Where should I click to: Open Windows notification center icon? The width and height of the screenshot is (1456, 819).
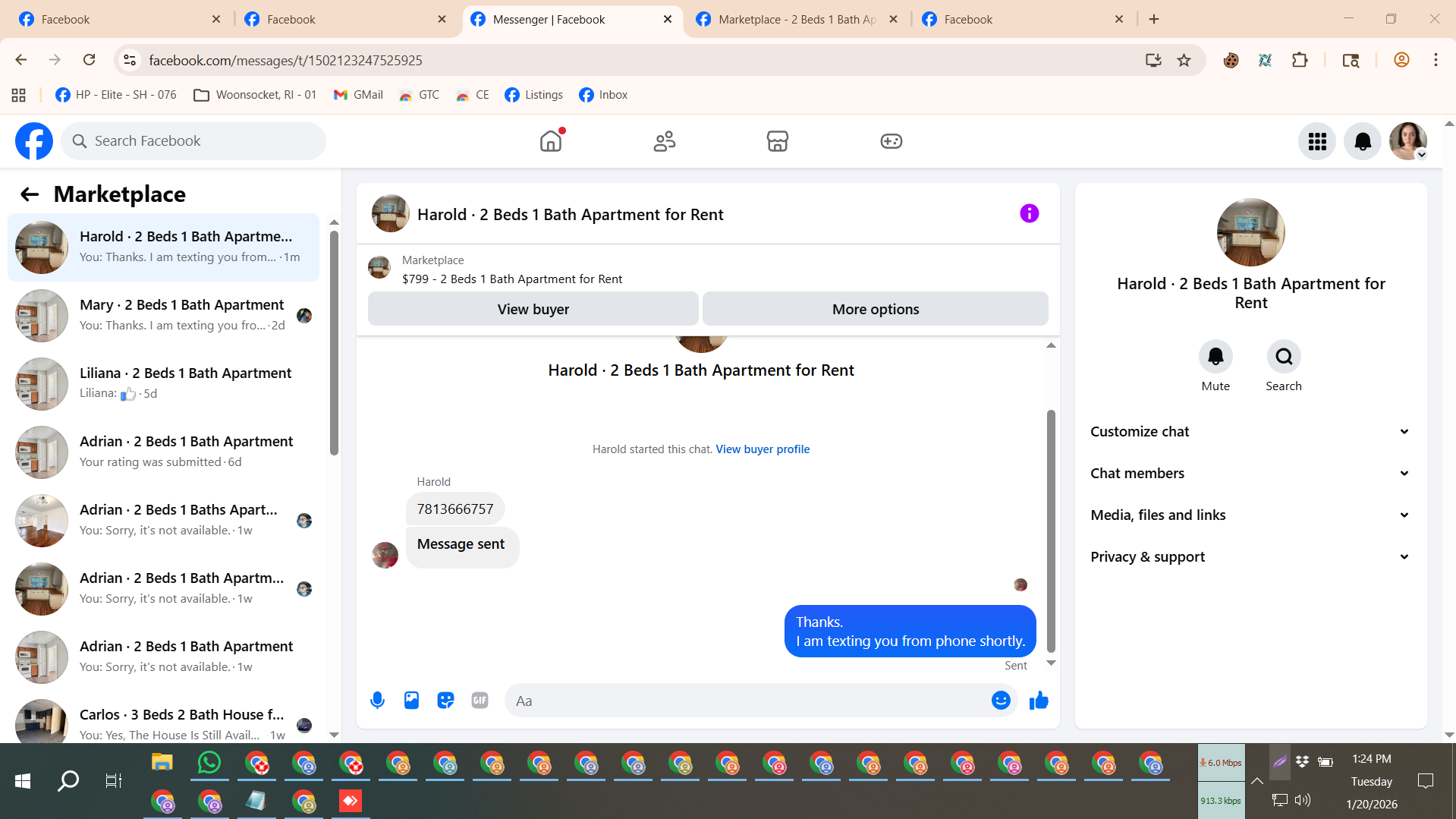click(1426, 781)
